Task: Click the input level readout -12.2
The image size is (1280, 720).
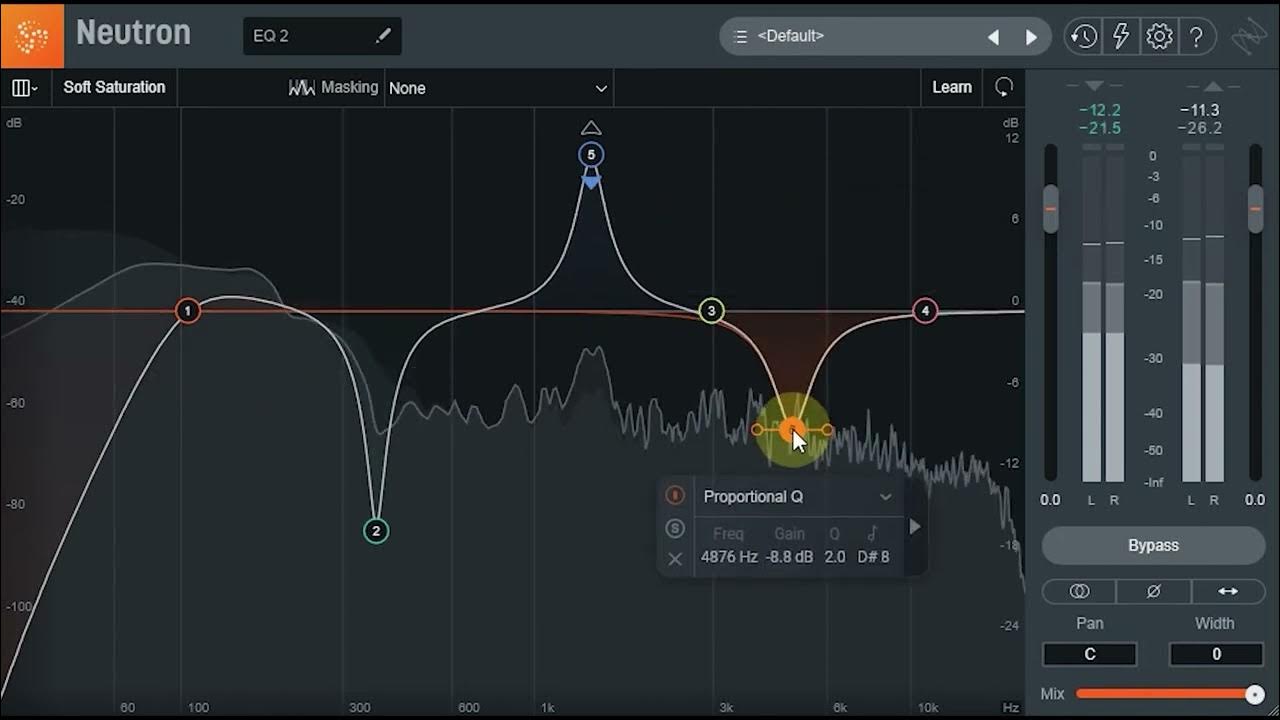Action: click(x=1100, y=110)
